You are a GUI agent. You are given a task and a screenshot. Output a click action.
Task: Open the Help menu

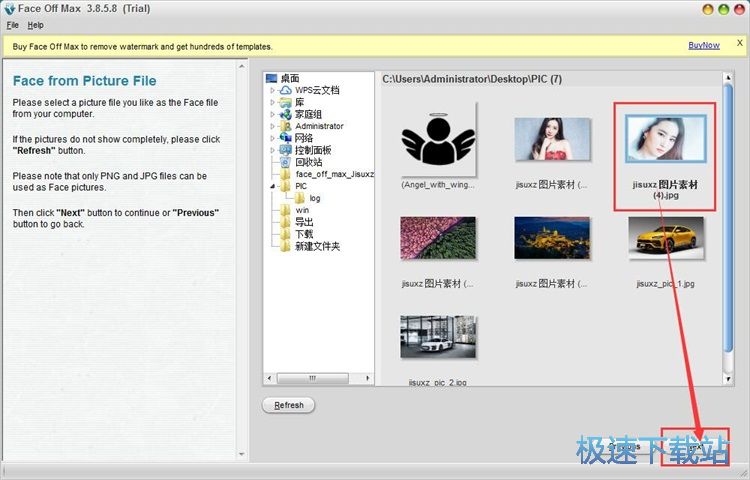tap(35, 25)
